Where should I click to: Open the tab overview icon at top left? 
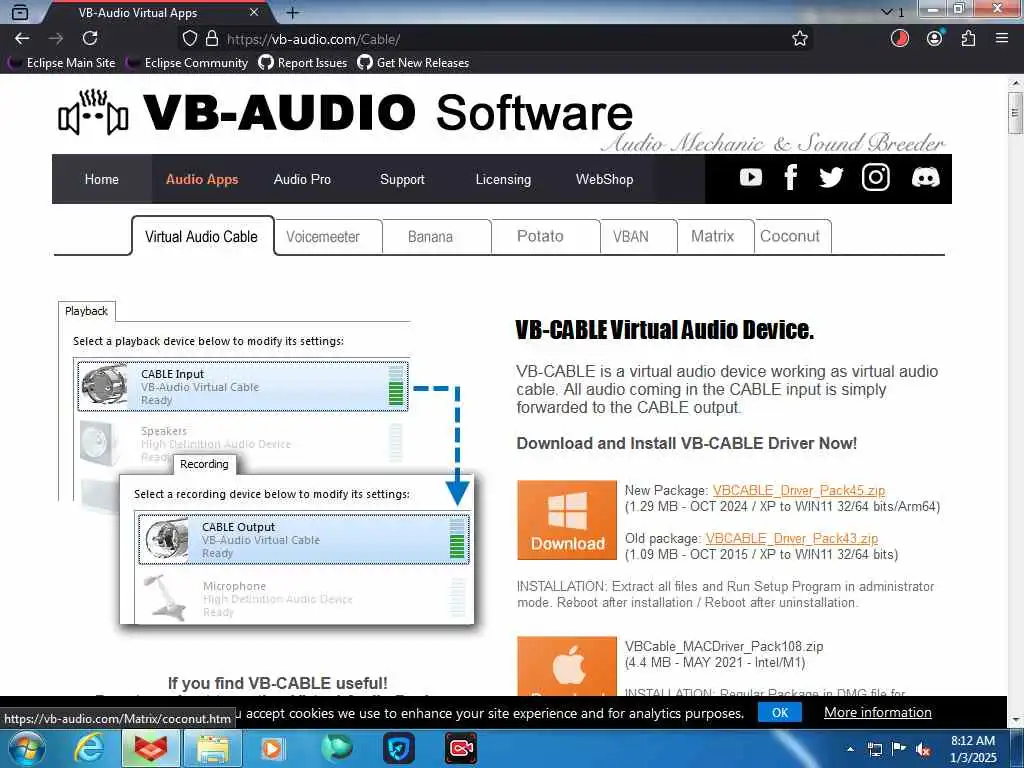[20, 12]
